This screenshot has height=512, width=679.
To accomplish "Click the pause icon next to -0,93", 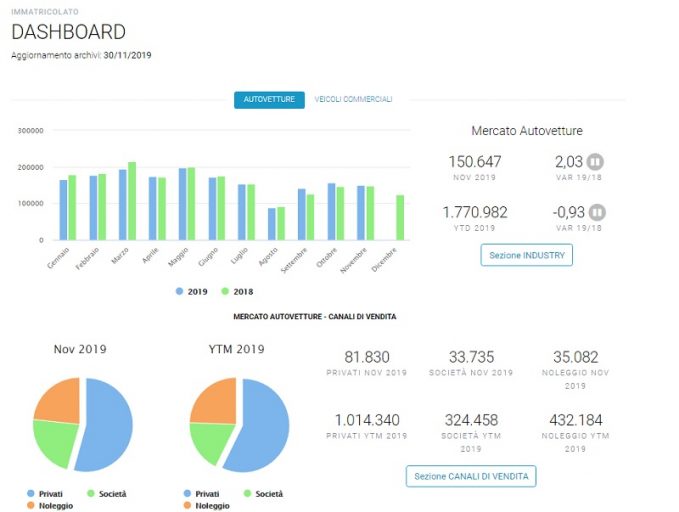I will tap(597, 212).
